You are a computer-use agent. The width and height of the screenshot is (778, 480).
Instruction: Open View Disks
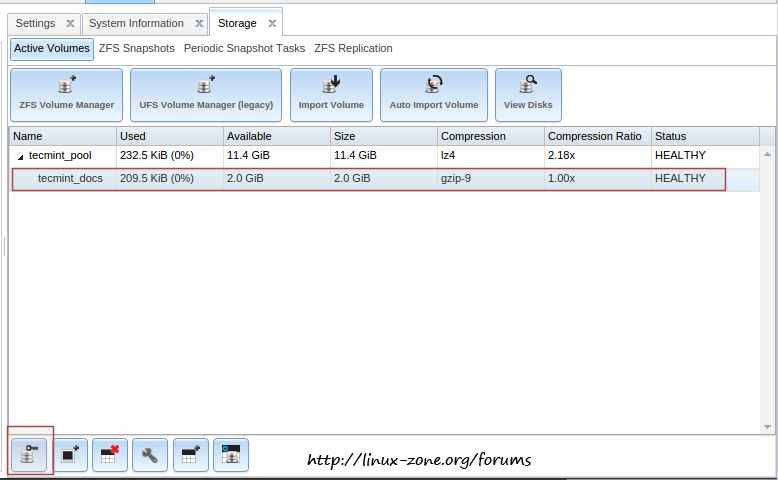[x=528, y=95]
